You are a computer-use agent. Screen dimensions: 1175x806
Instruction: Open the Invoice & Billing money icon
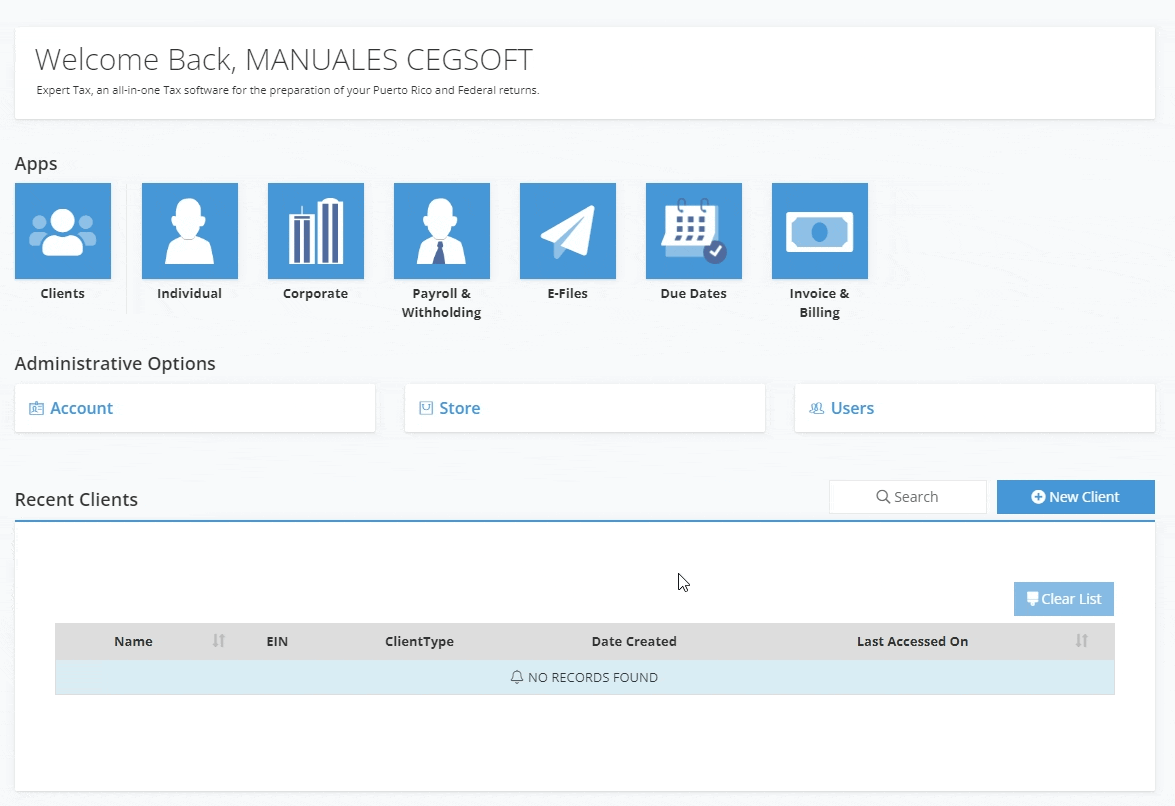click(819, 231)
